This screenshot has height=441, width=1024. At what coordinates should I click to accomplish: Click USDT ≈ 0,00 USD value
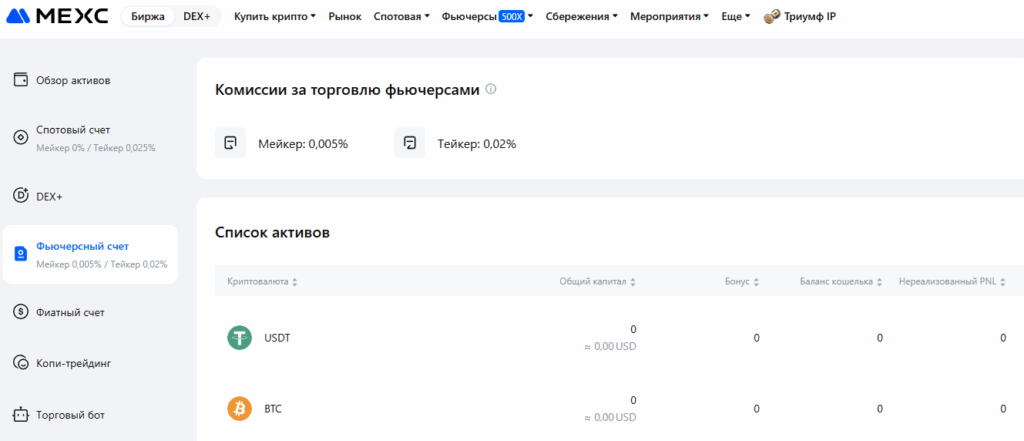[x=610, y=347]
